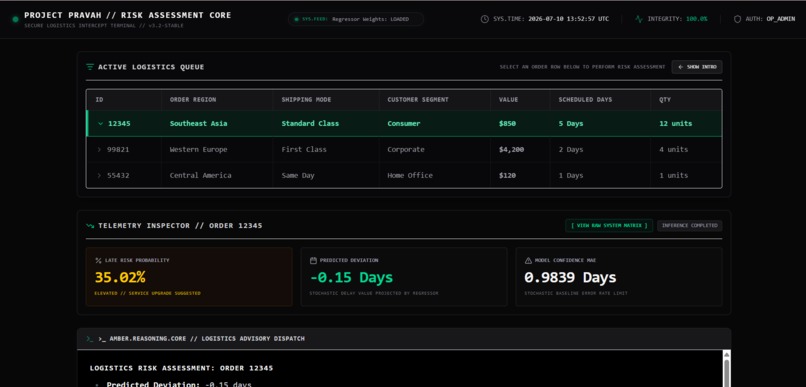Click the 0.9839 Days confidence value
Viewport: 806px width, 387px height.
[570, 278]
